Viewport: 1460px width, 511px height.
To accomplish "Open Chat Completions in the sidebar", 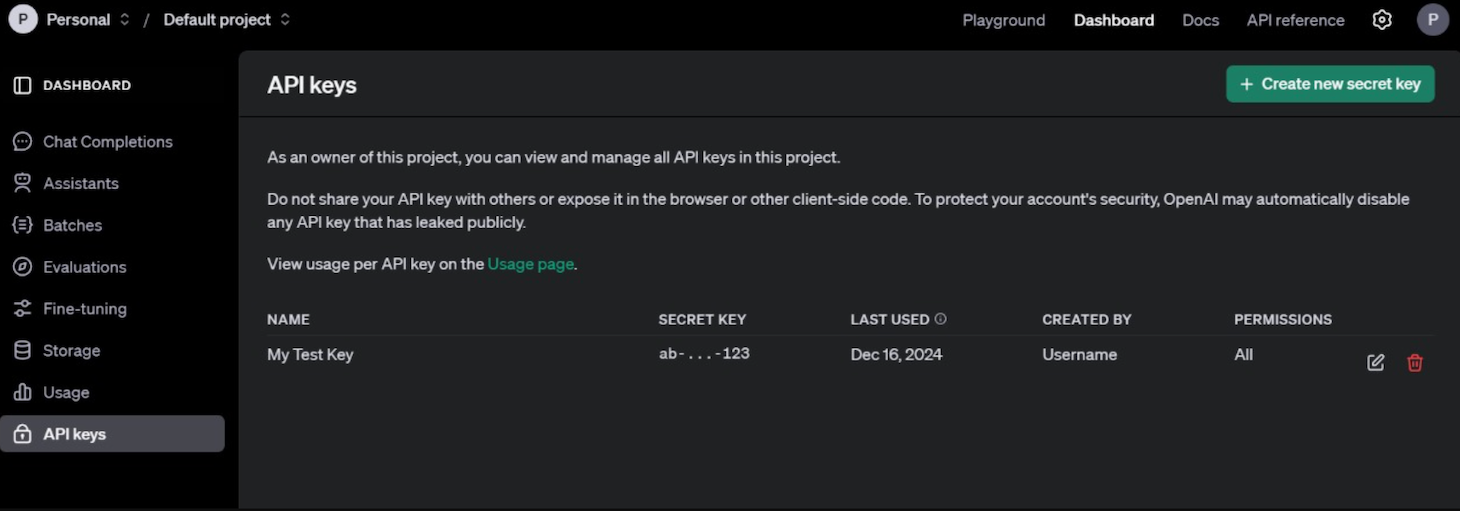I will coord(107,142).
